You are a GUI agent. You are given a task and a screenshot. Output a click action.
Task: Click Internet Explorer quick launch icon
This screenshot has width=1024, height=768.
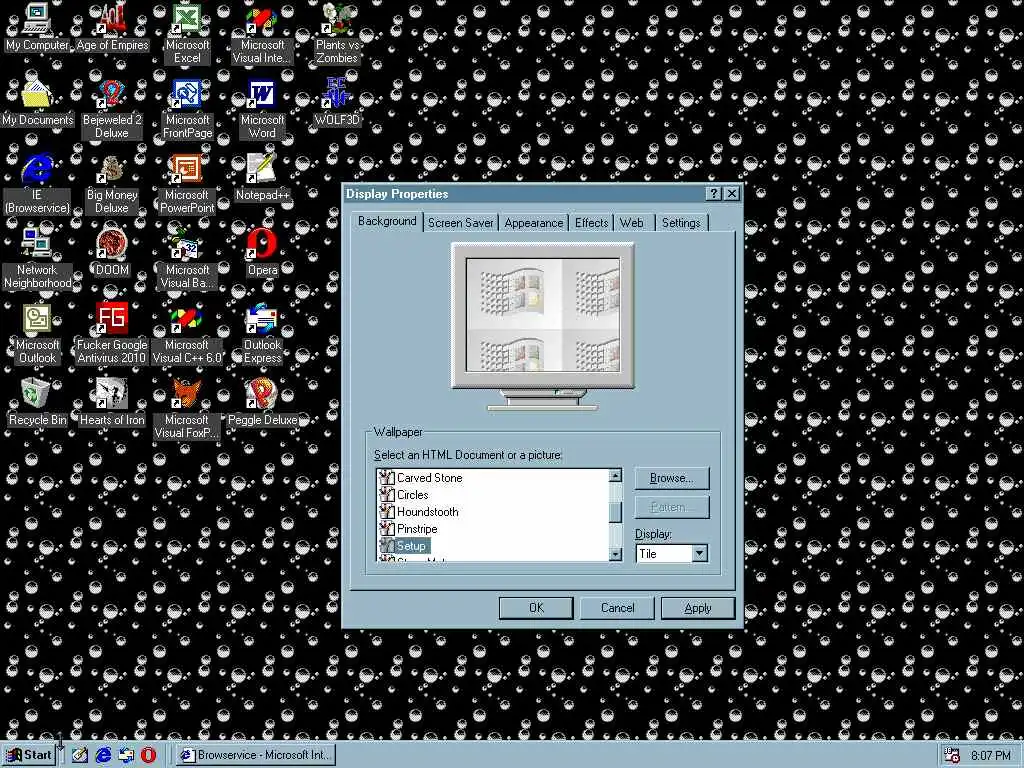tap(103, 755)
